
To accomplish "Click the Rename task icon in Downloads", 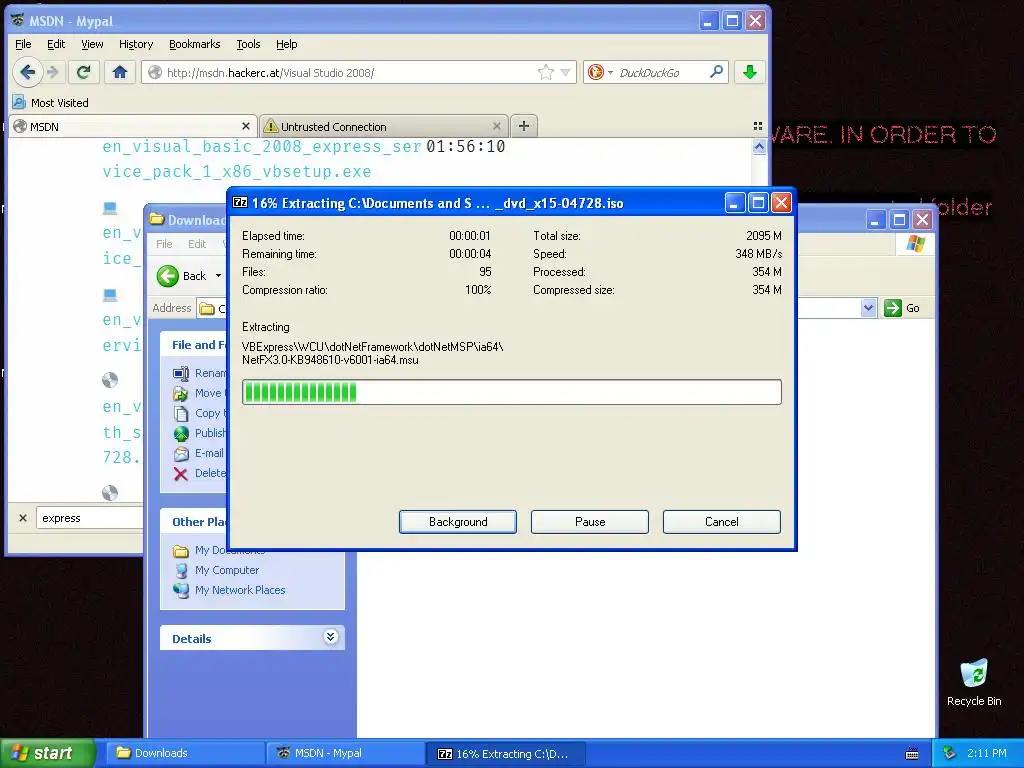I will pos(181,374).
